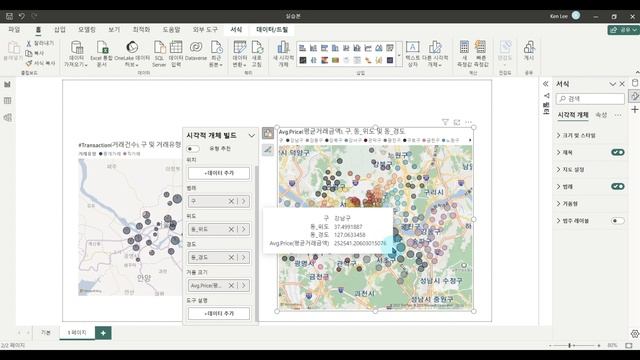Switch to Table view in left sidebar
640x360 pixels.
(7, 100)
